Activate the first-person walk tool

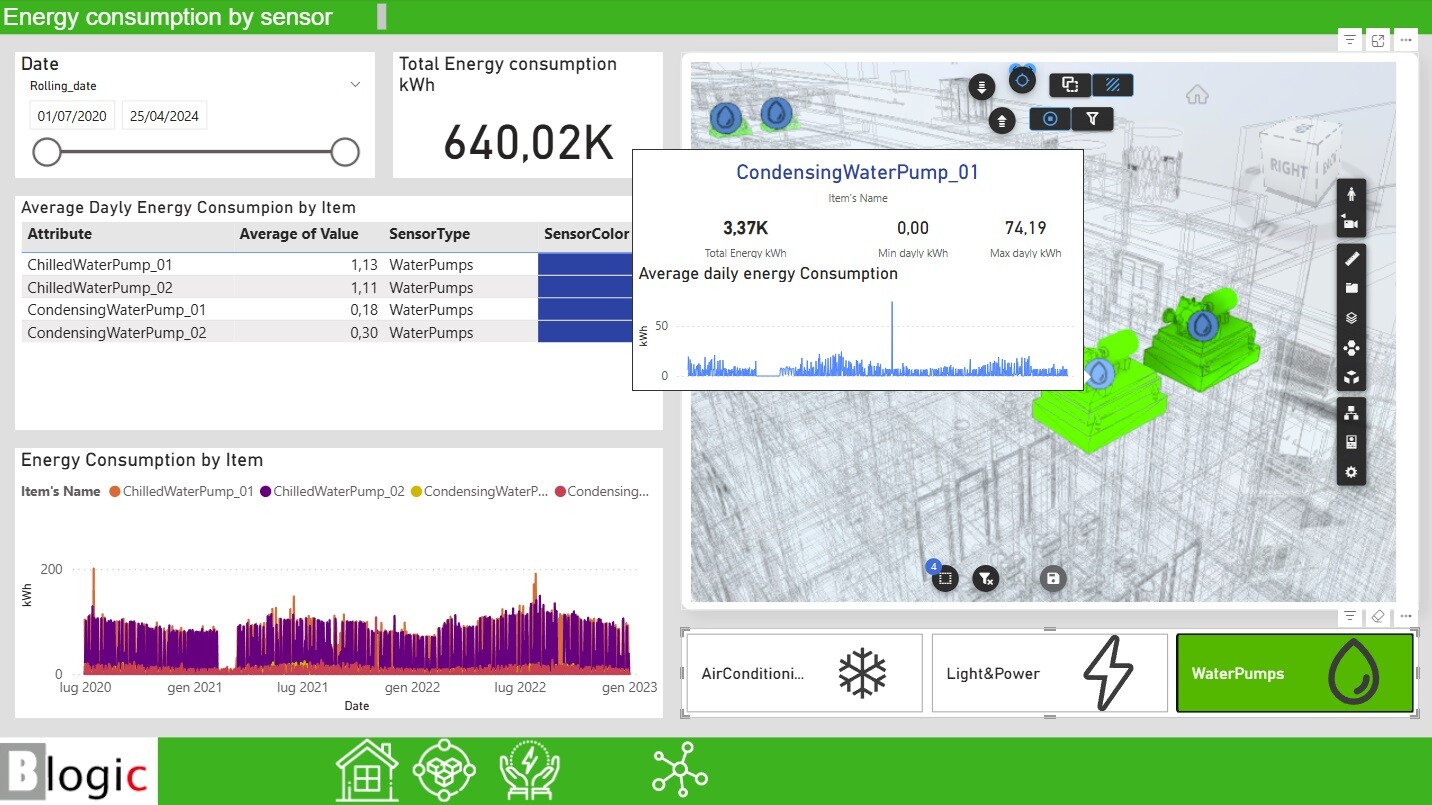pyautogui.click(x=1351, y=194)
